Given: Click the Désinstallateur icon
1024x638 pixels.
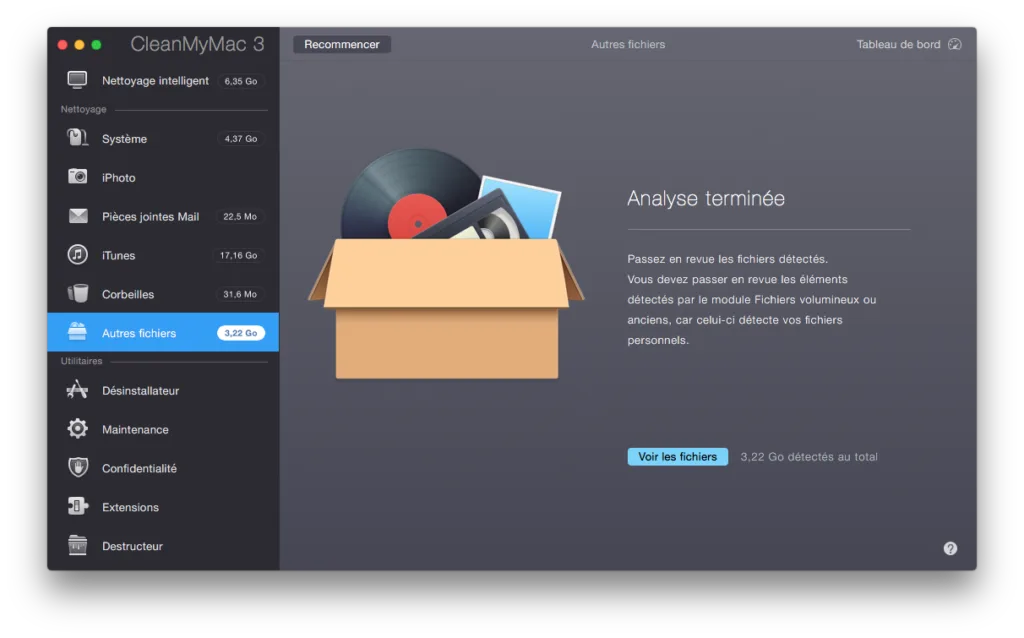Looking at the screenshot, I should tap(77, 390).
